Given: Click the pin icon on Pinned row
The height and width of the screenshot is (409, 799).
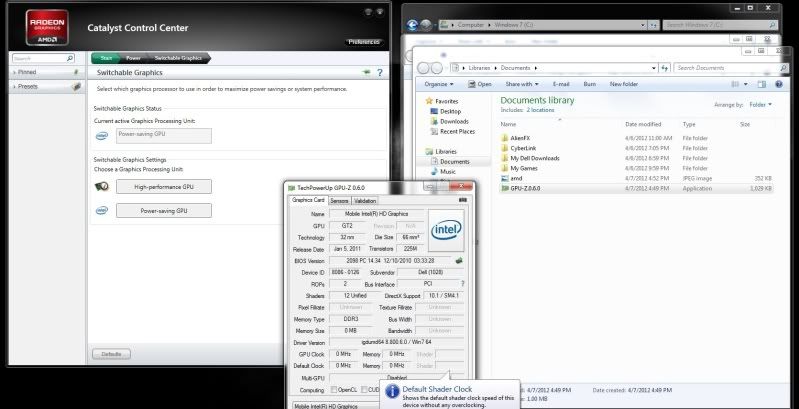Looking at the screenshot, I should (x=76, y=72).
